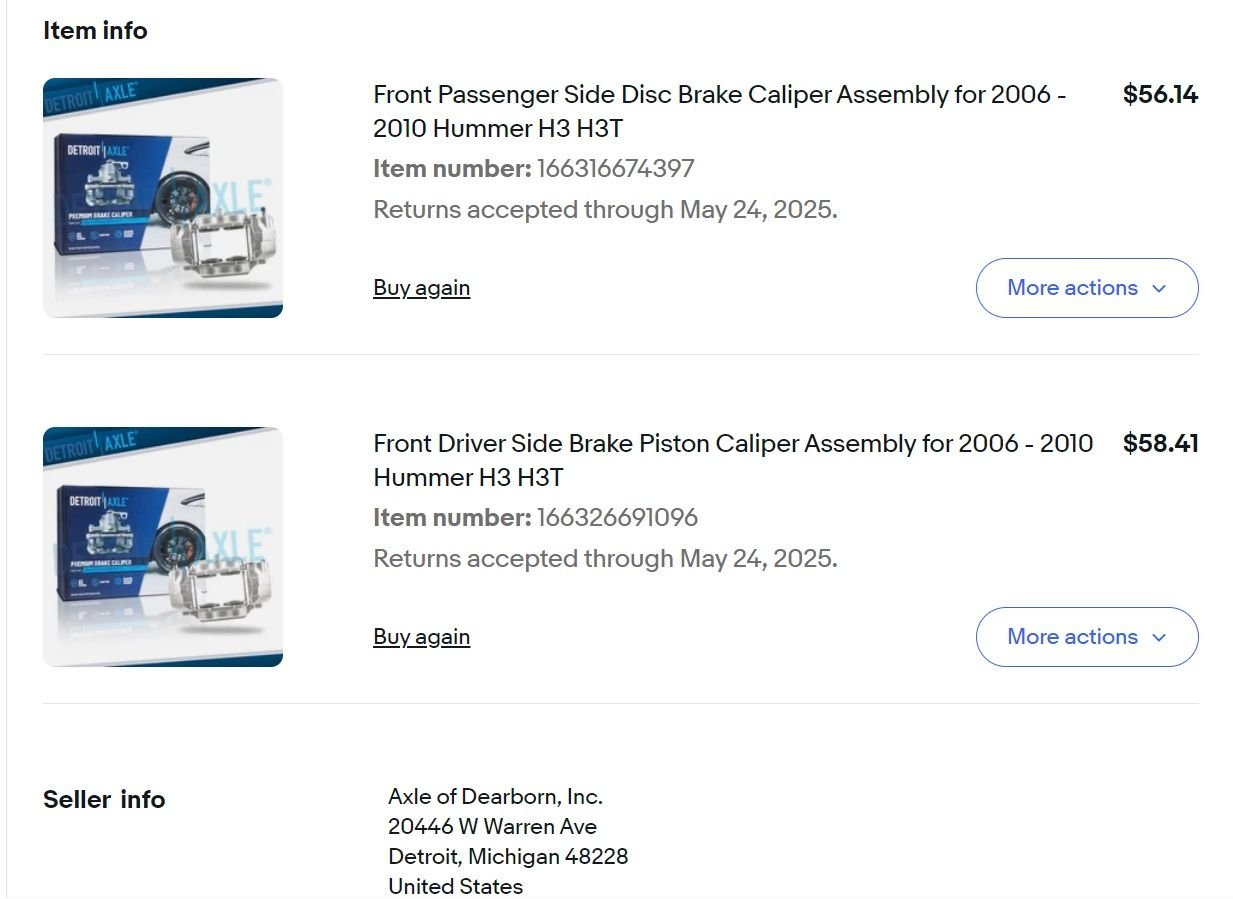Screen dimensions: 1233x899
Task: Click Buy again for the passenger side caliper
Action: 421,288
